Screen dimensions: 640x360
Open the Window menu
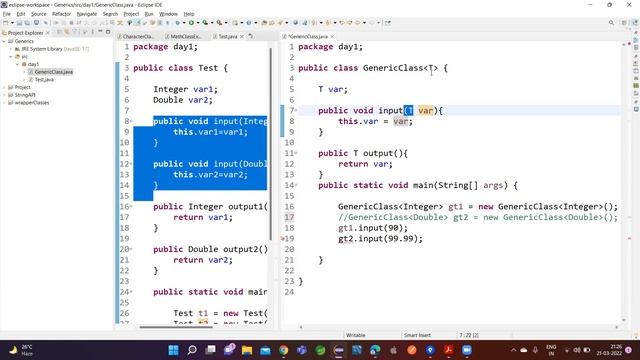(x=168, y=14)
